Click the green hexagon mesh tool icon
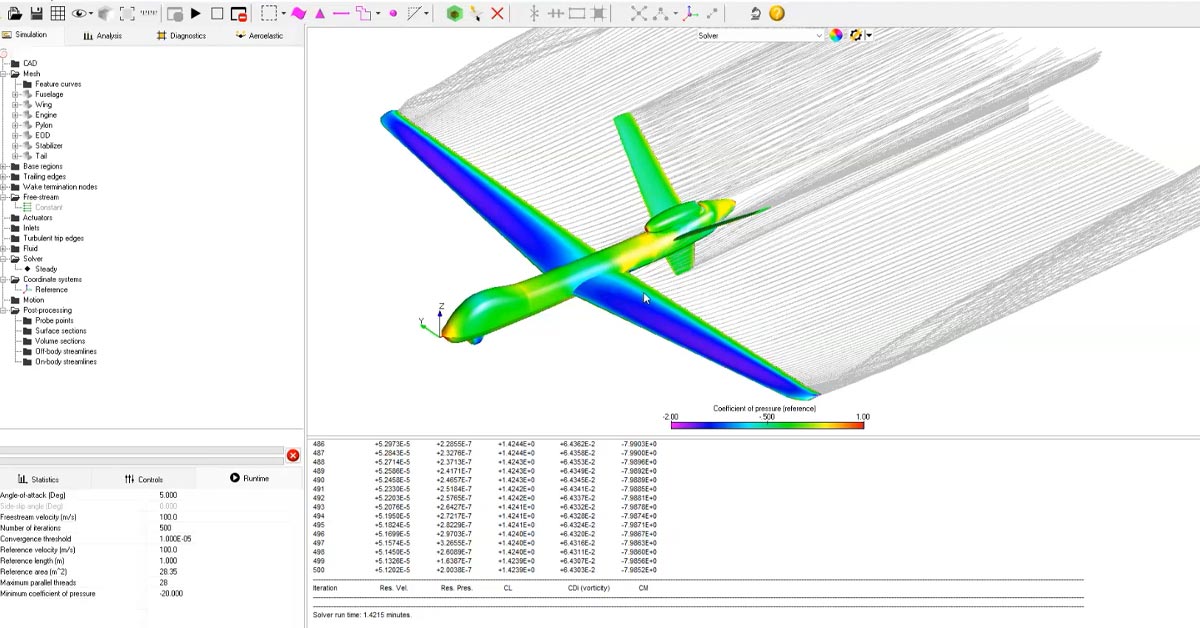The height and width of the screenshot is (628, 1200). point(455,13)
